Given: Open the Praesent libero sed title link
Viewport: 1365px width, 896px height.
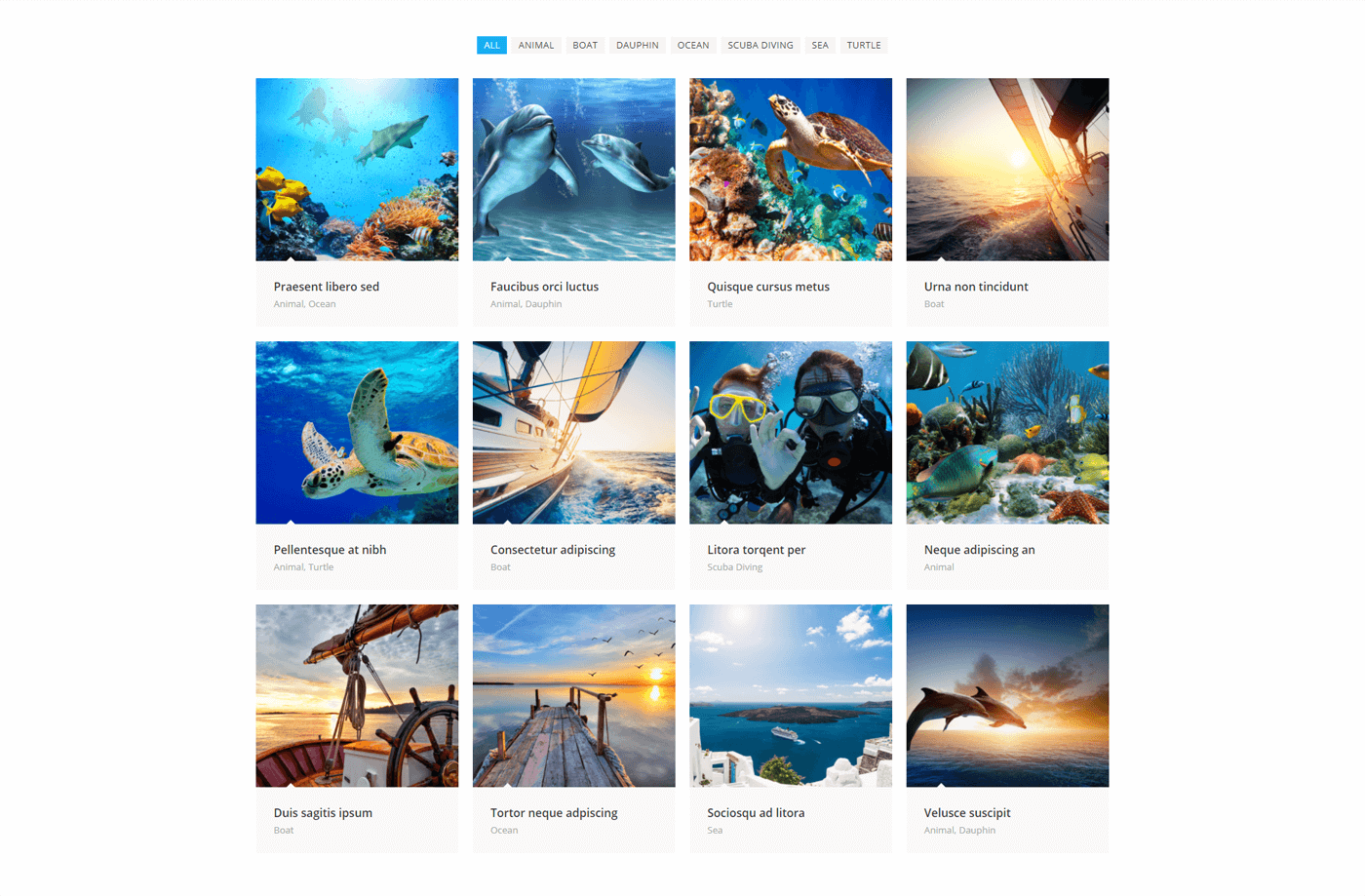Looking at the screenshot, I should pos(327,287).
